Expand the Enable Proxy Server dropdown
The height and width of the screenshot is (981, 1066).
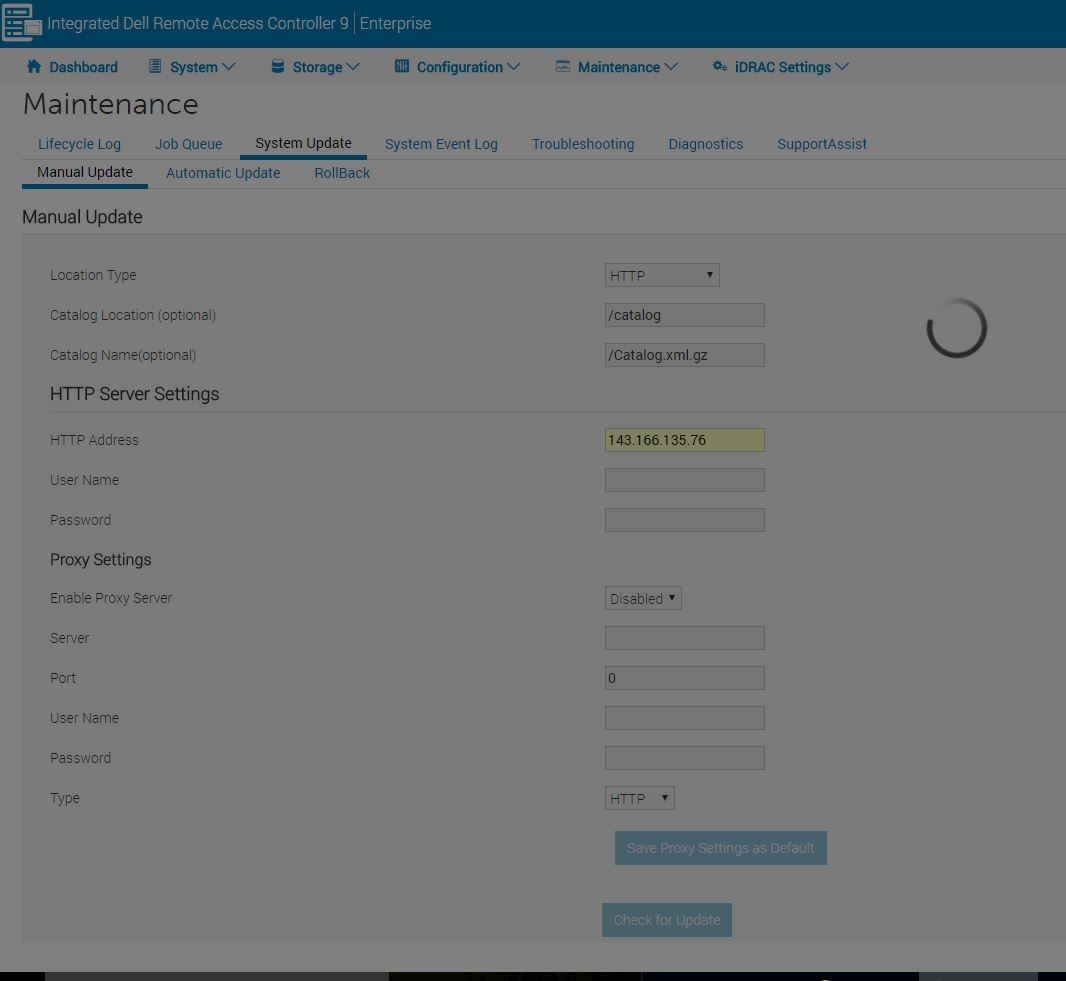coord(643,599)
